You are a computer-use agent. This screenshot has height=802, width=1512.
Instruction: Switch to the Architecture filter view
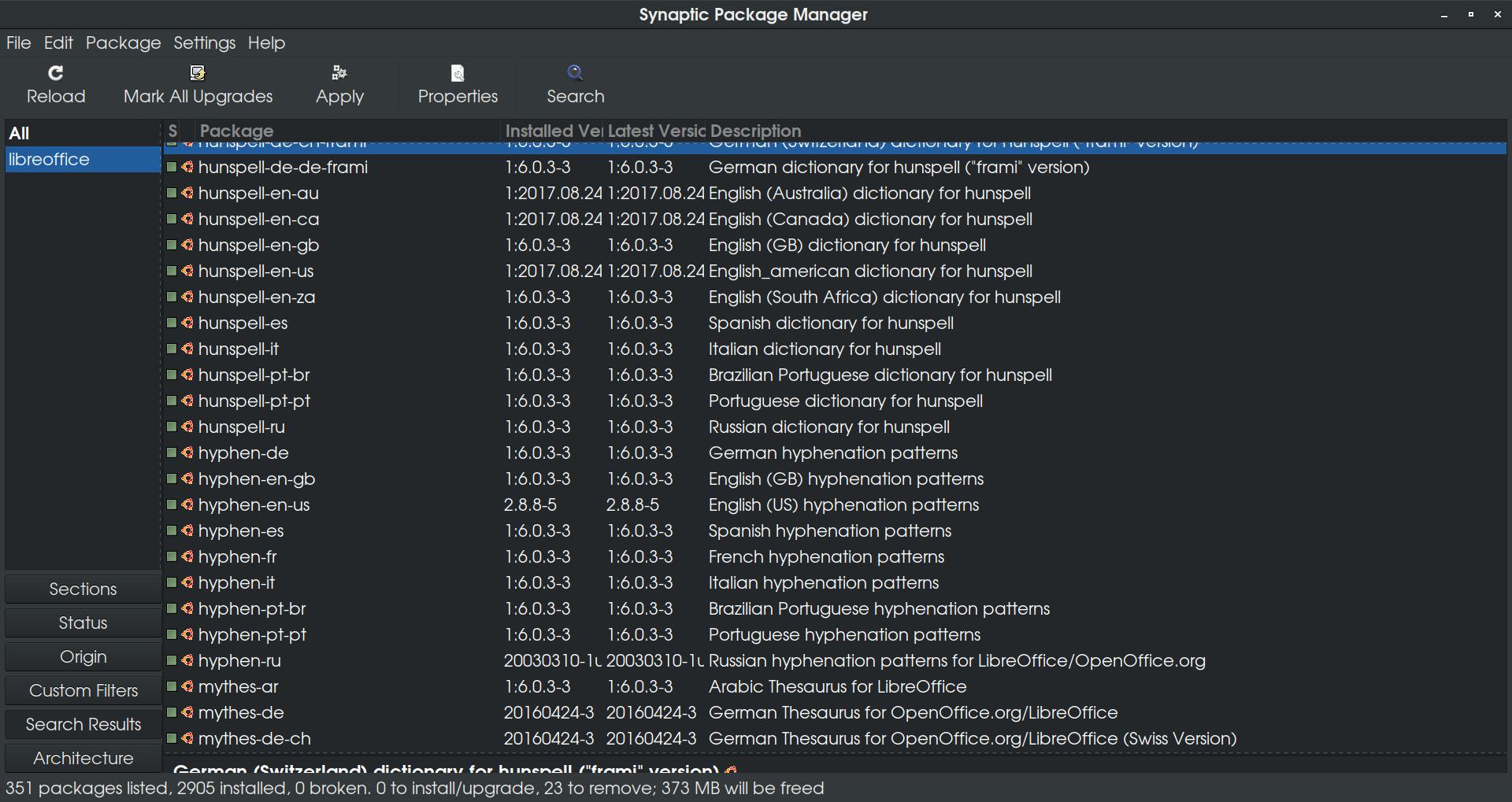[x=83, y=758]
